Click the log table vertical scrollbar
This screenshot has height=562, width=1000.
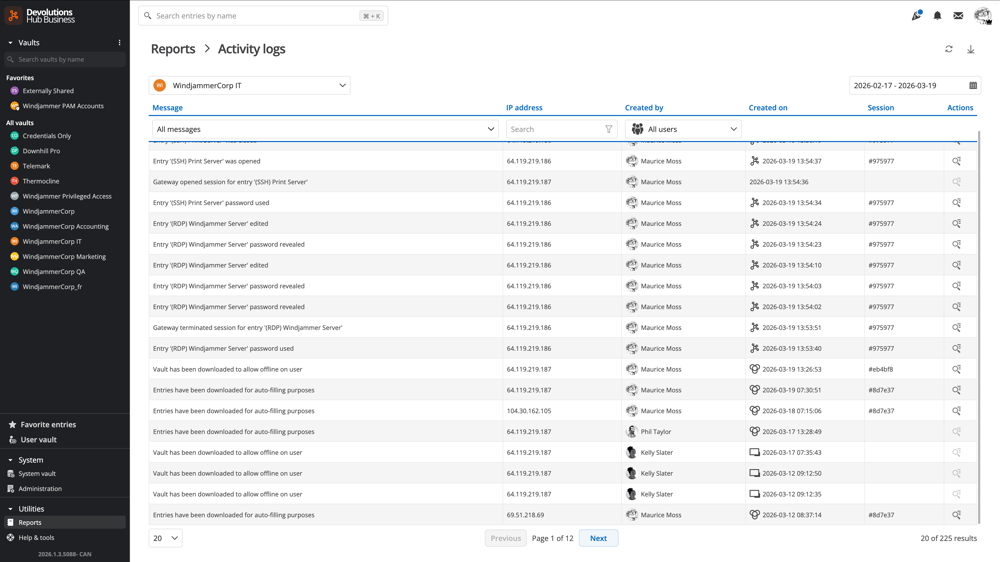[x=978, y=325]
